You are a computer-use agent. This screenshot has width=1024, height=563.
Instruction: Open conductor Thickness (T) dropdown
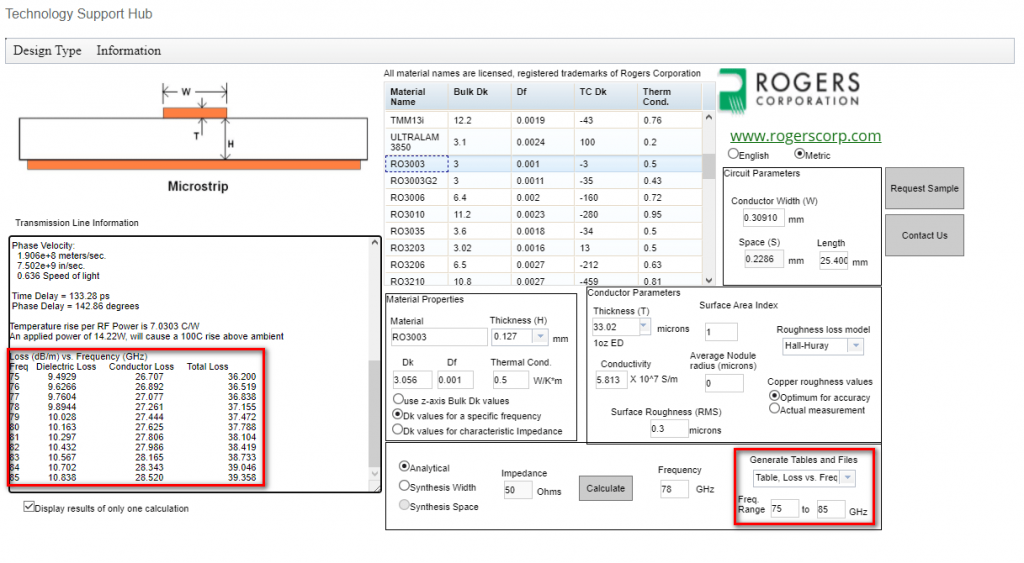click(x=644, y=326)
